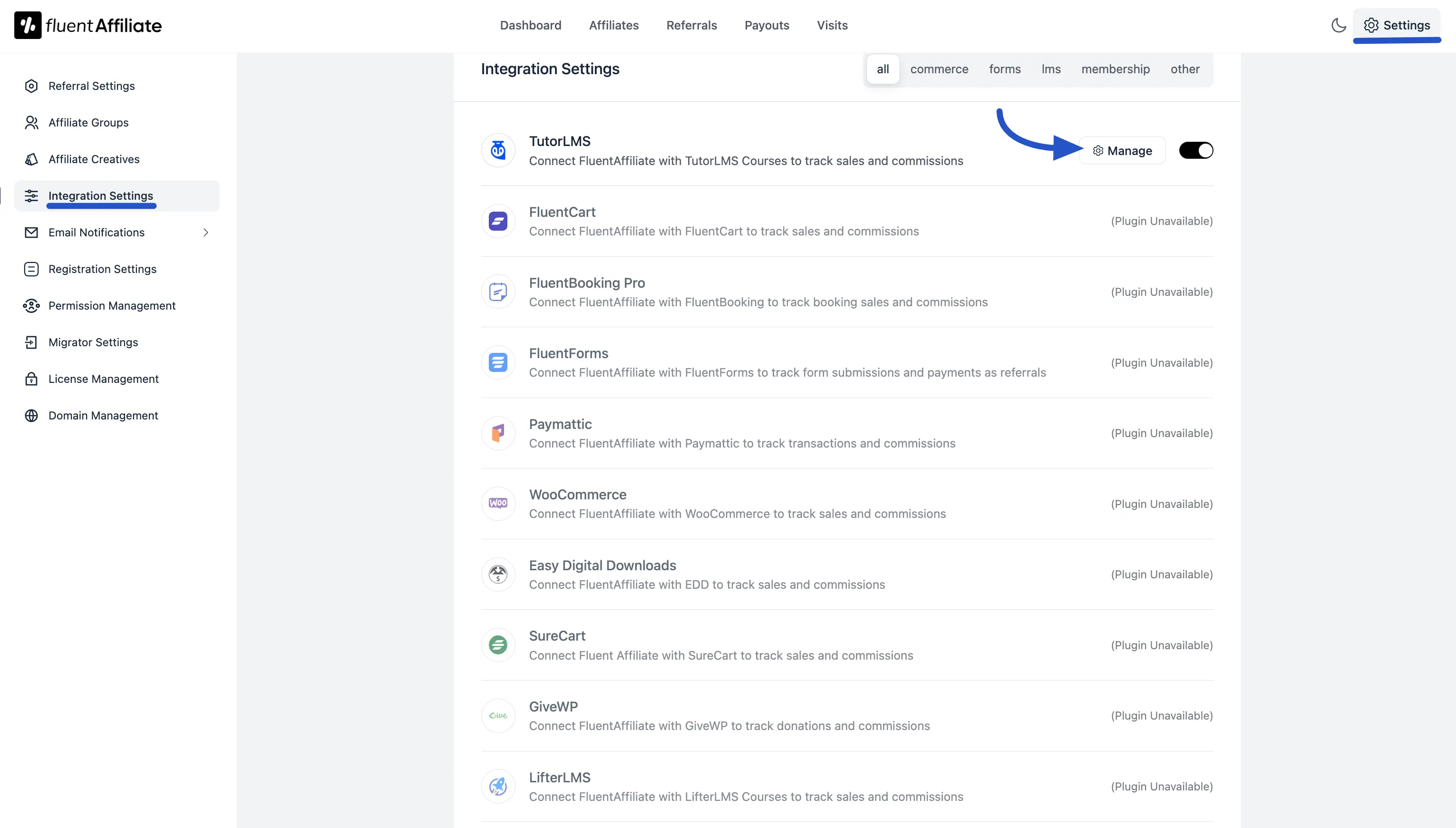Image resolution: width=1456 pixels, height=828 pixels.
Task: Disable the TutorLMS integration toggle
Action: (1195, 149)
